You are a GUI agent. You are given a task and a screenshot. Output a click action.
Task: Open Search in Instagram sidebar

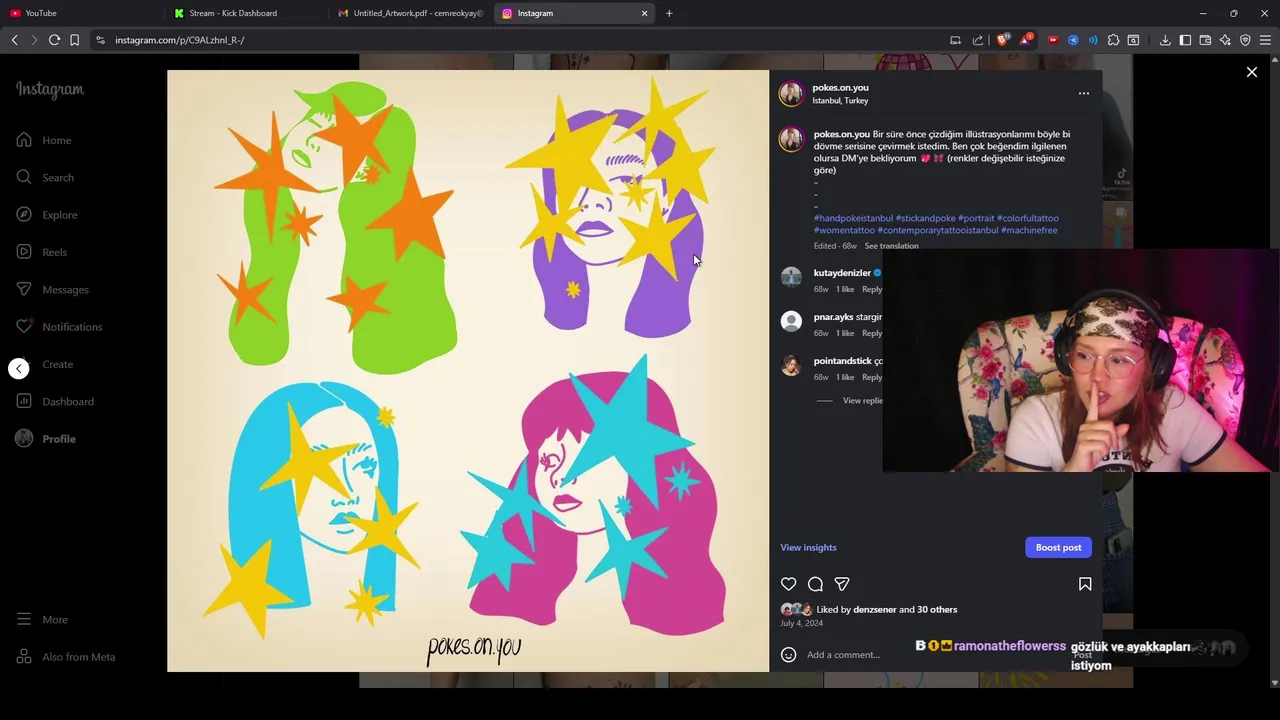(x=45, y=177)
